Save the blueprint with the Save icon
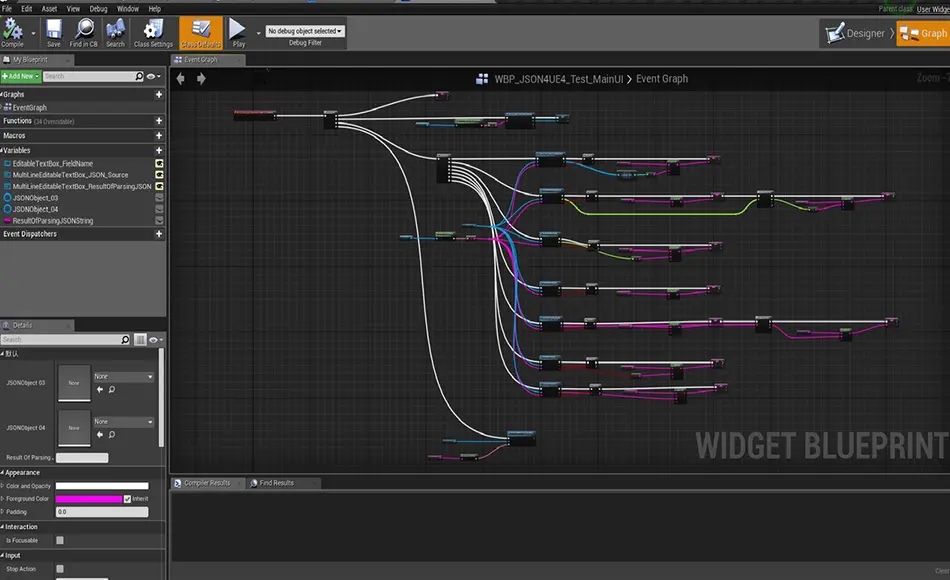Image resolution: width=950 pixels, height=580 pixels. click(x=53, y=30)
